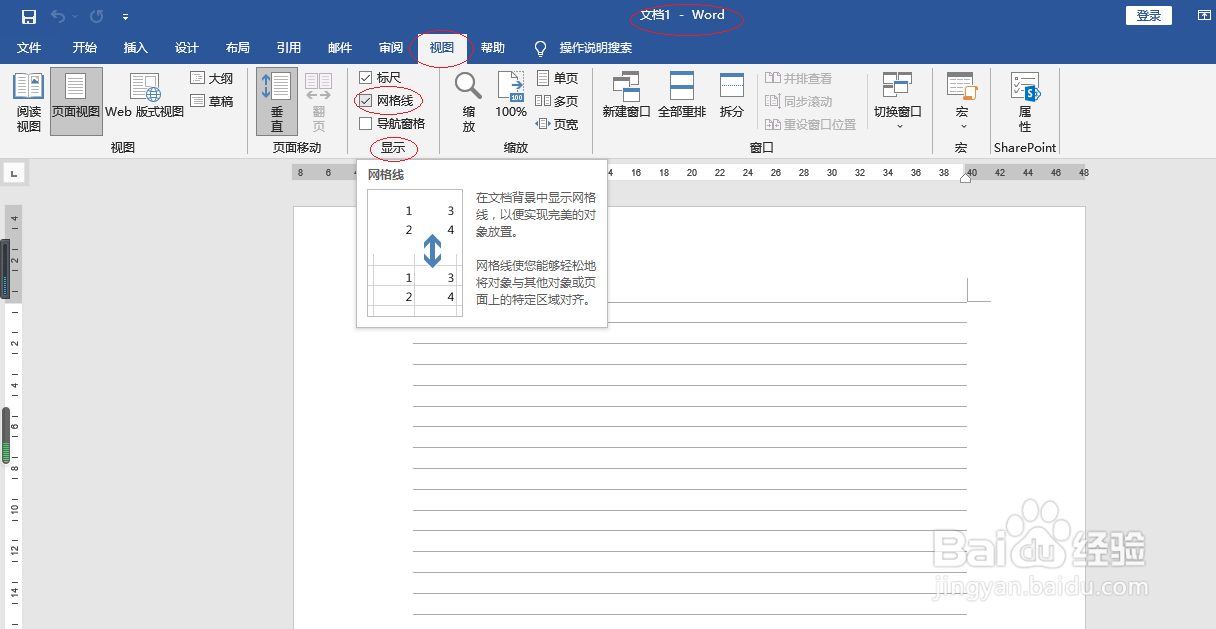Click the Macros (宏) icon
The image size is (1216, 629).
(961, 86)
